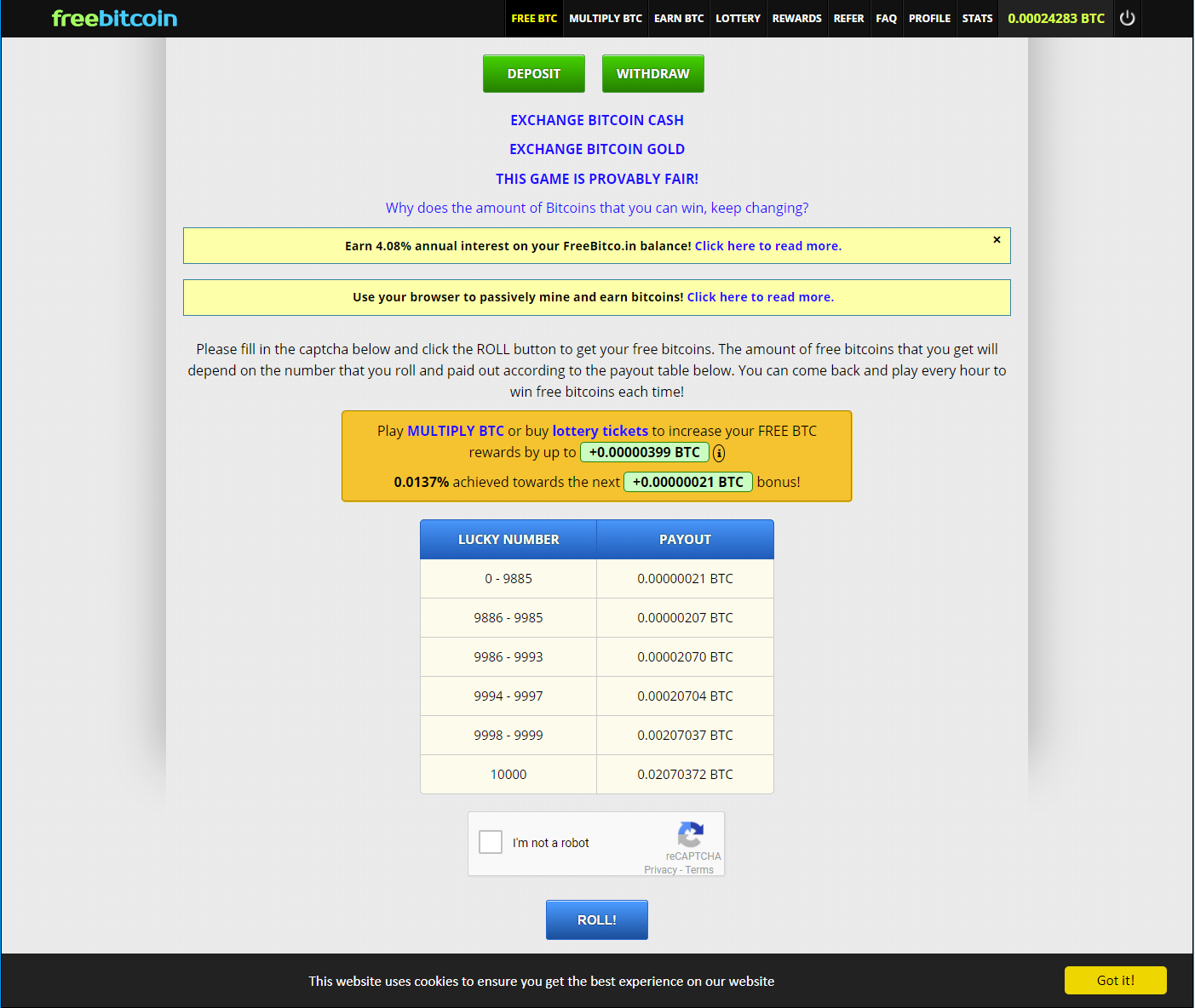Open the EARN BTC menu
The width and height of the screenshot is (1195, 1008).
click(x=679, y=18)
